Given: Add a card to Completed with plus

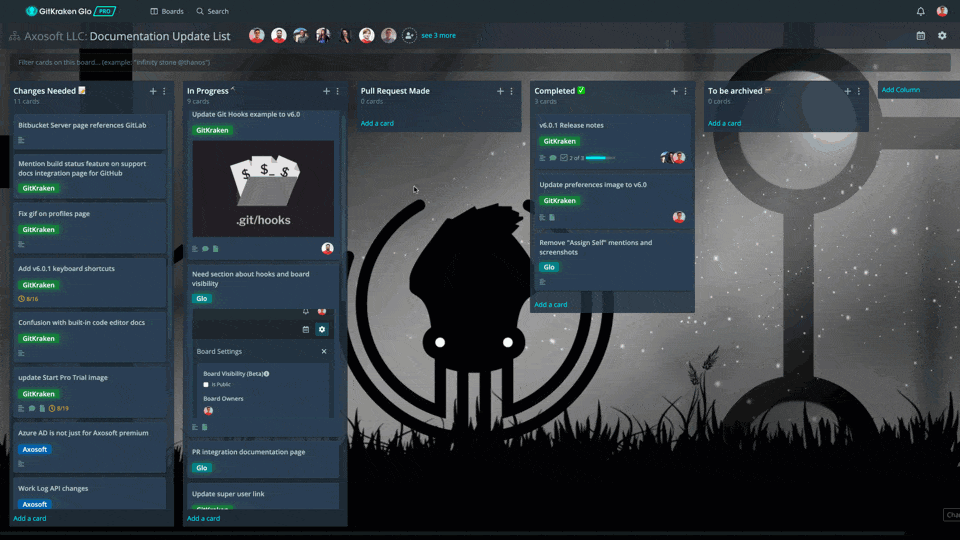Looking at the screenshot, I should (x=674, y=91).
